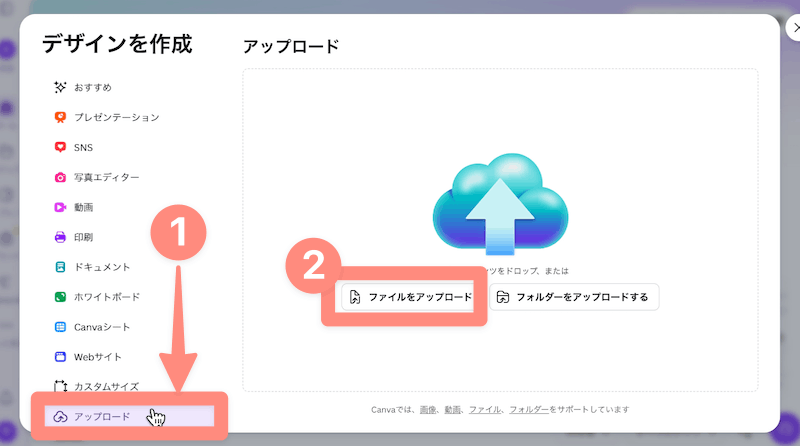Select the アップロード sidebar entry

click(129, 416)
